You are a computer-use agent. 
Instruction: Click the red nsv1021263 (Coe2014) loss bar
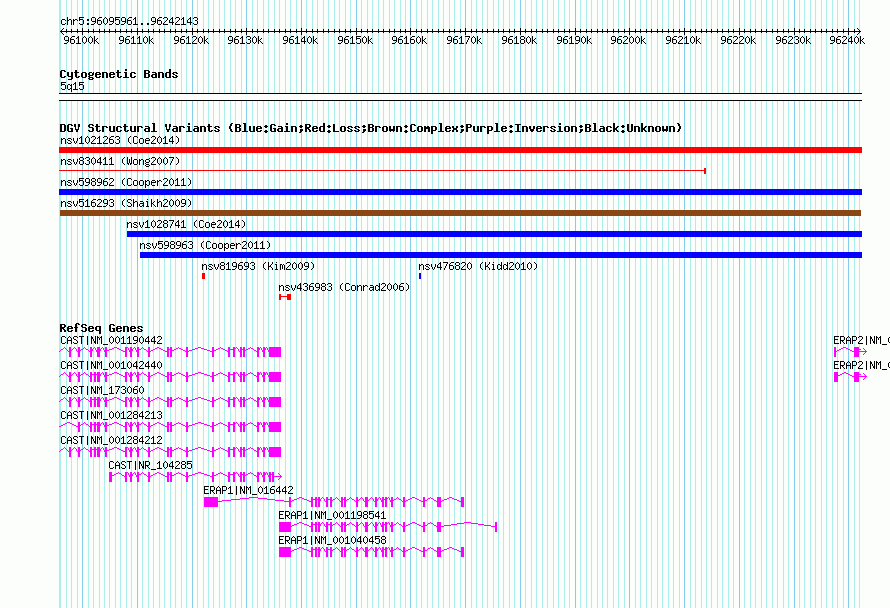(460, 150)
